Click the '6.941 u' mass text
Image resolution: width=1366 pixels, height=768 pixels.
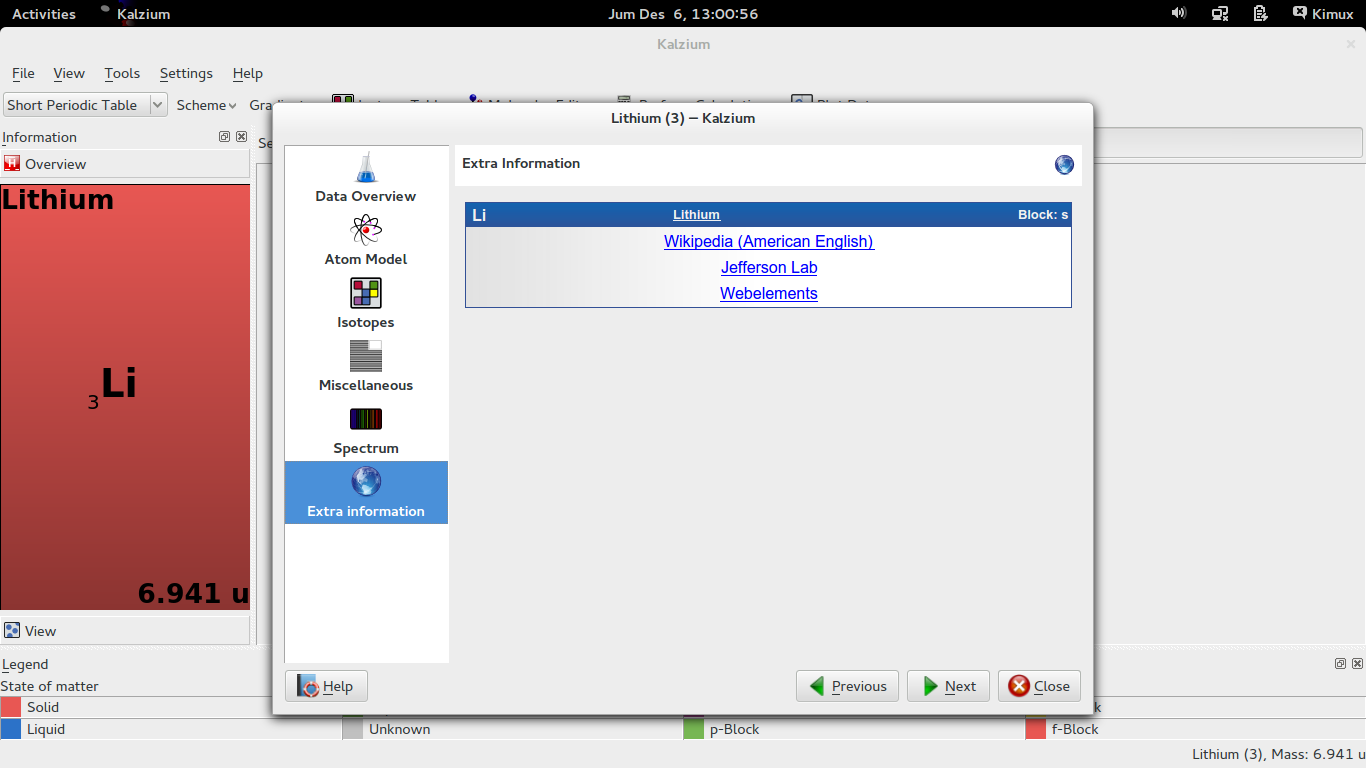193,593
